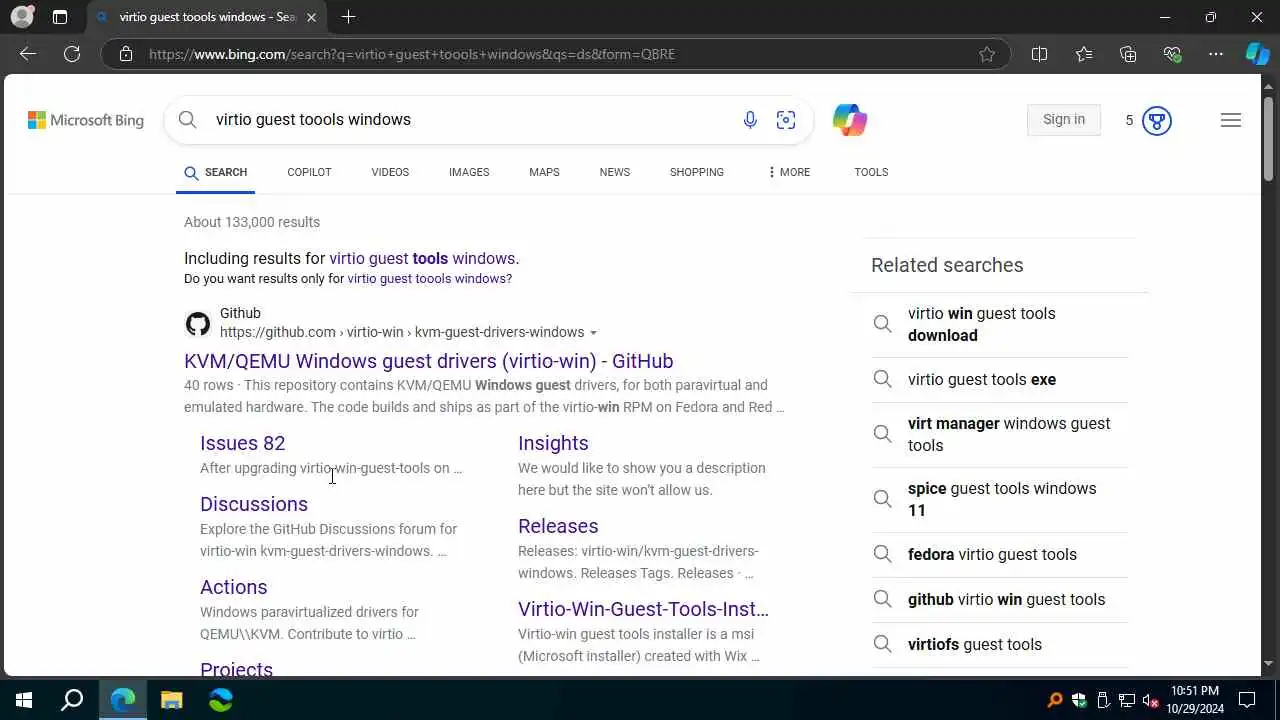The height and width of the screenshot is (720, 1280).
Task: Open the Insights sublink
Action: coord(553,443)
